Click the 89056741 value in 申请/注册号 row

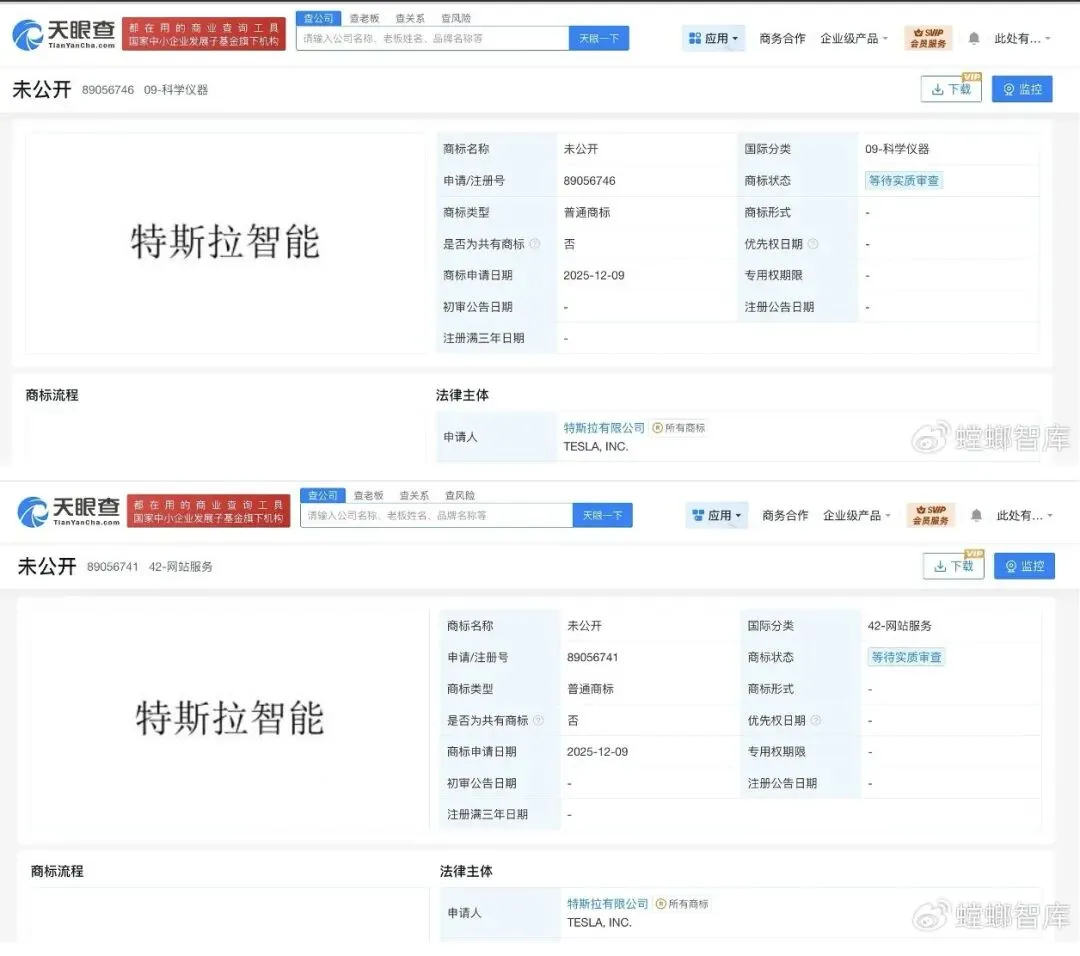[x=592, y=657]
